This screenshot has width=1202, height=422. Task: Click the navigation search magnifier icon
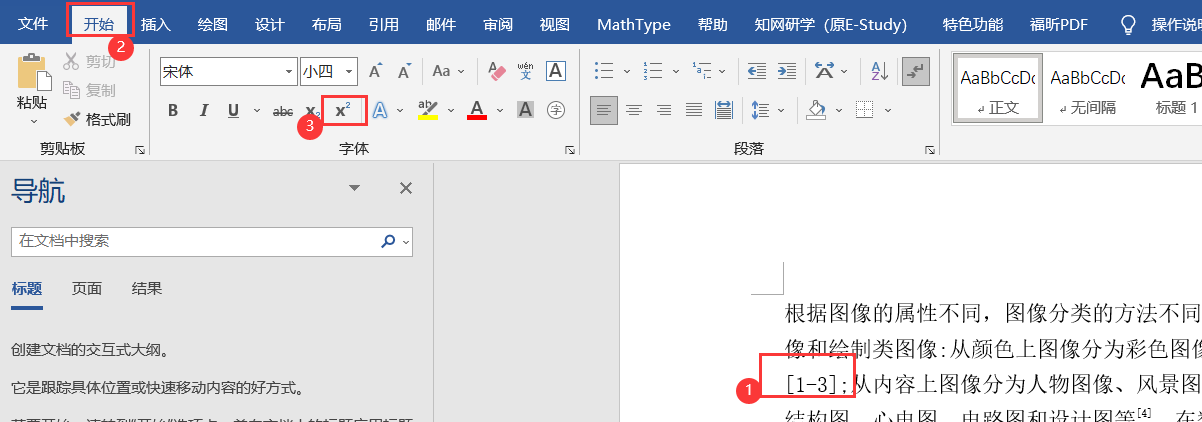[388, 241]
